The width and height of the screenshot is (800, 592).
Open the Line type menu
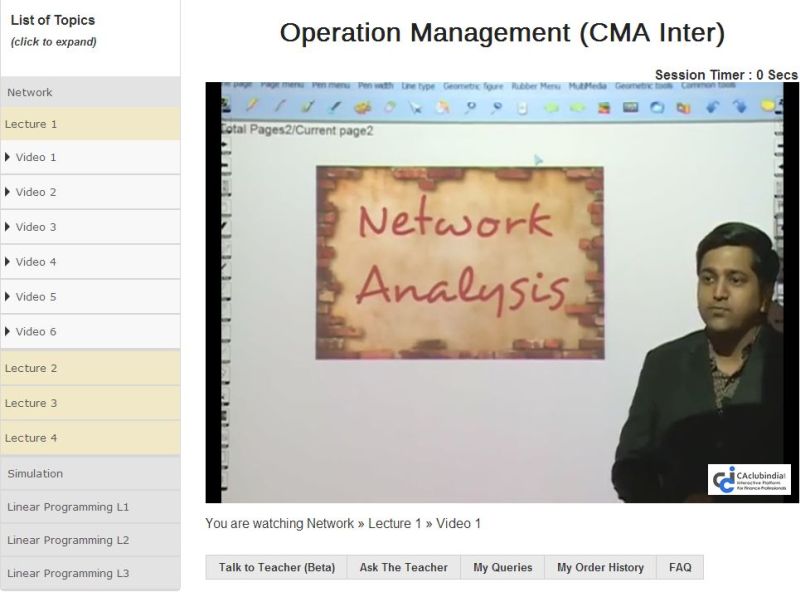point(418,87)
